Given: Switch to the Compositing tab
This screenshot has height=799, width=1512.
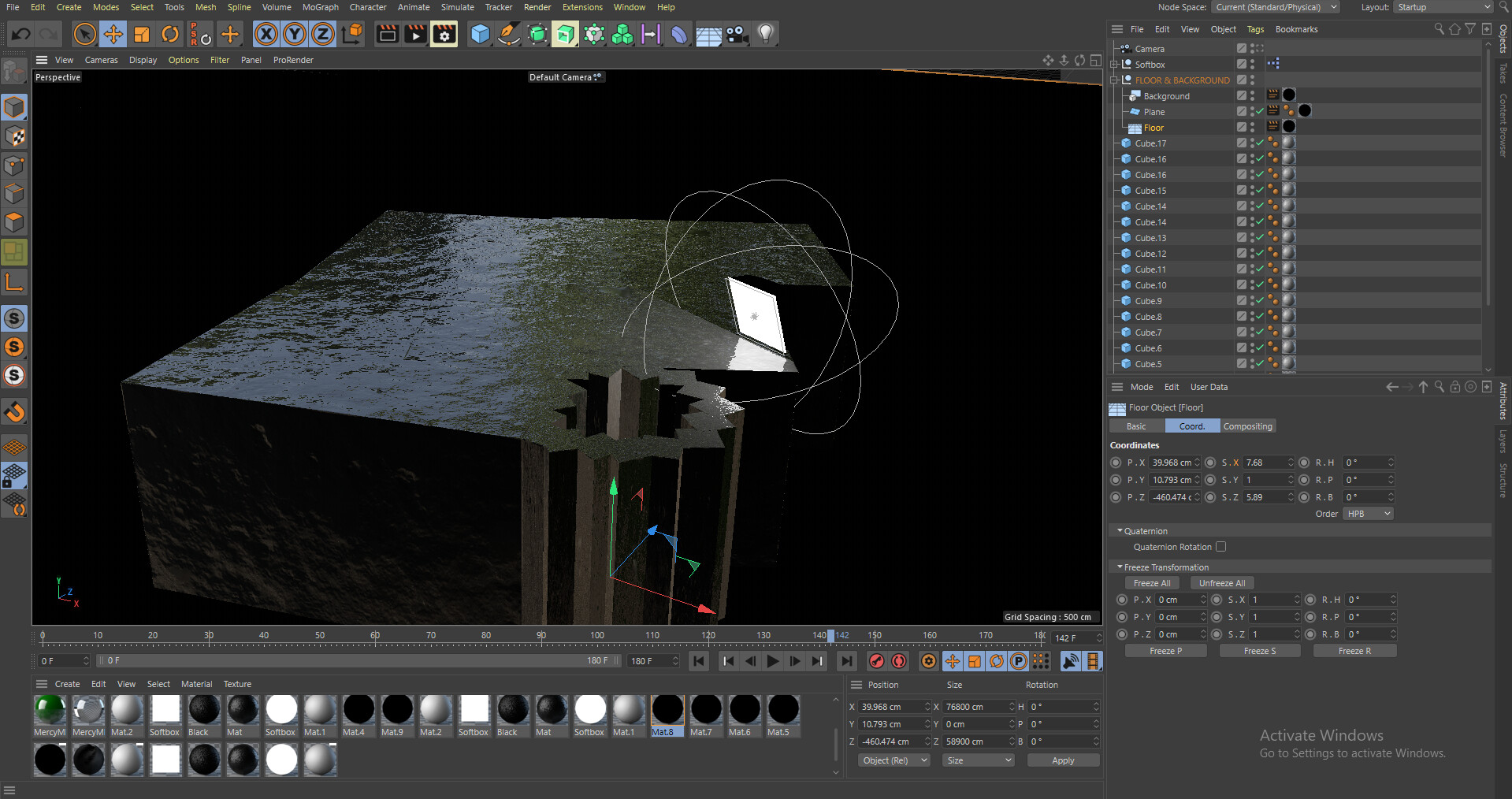Looking at the screenshot, I should [1247, 426].
